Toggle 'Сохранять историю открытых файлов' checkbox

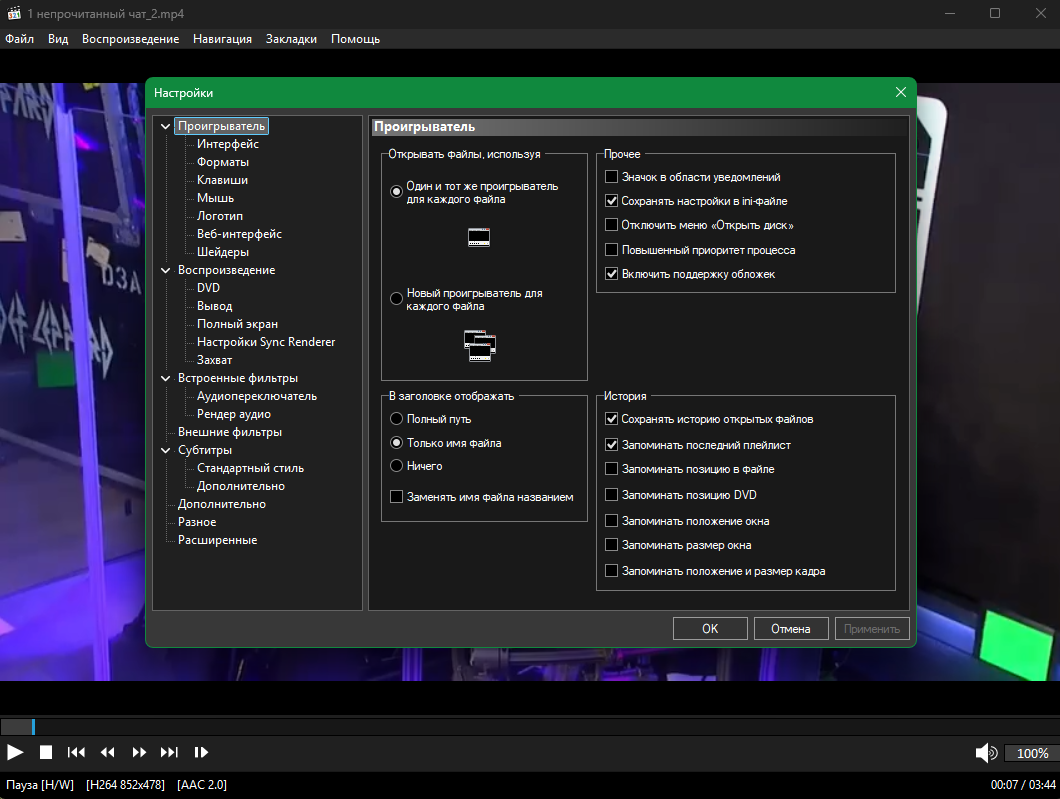point(611,419)
